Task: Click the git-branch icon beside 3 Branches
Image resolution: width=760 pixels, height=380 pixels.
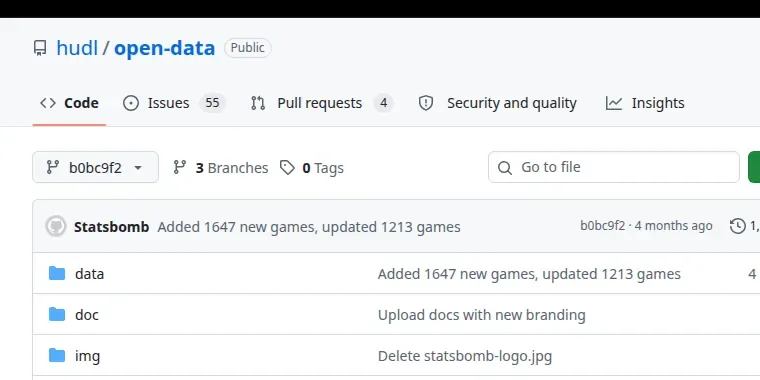Action: (180, 167)
